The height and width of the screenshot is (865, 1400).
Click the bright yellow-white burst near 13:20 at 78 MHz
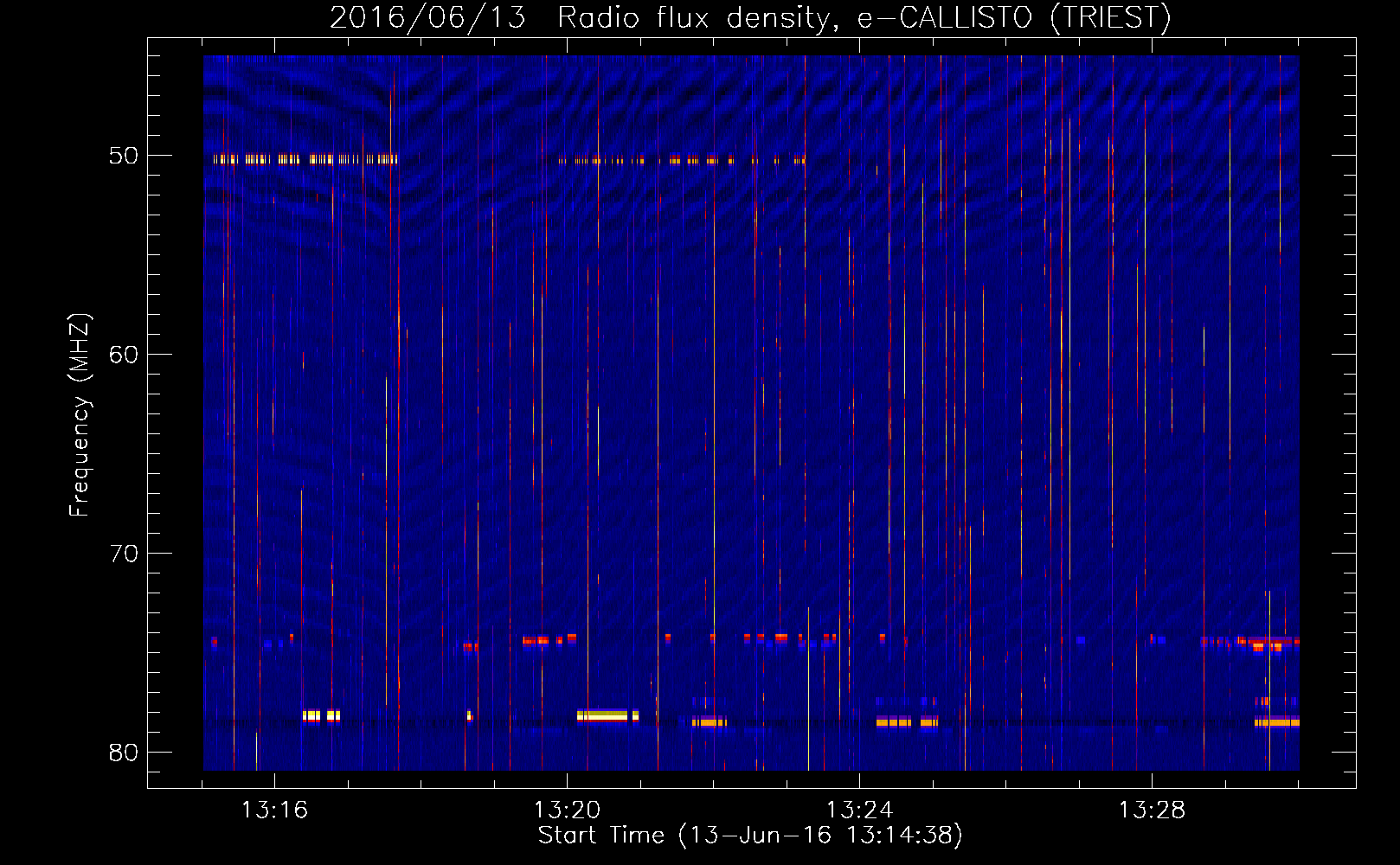(607, 716)
